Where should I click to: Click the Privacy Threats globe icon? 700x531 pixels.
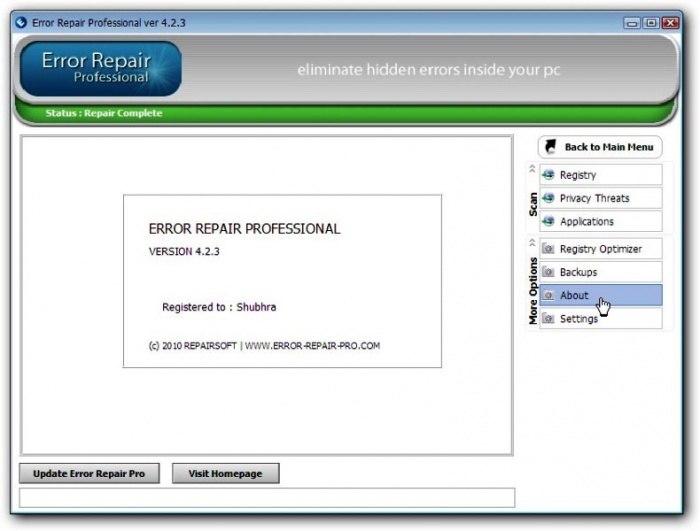pos(548,198)
